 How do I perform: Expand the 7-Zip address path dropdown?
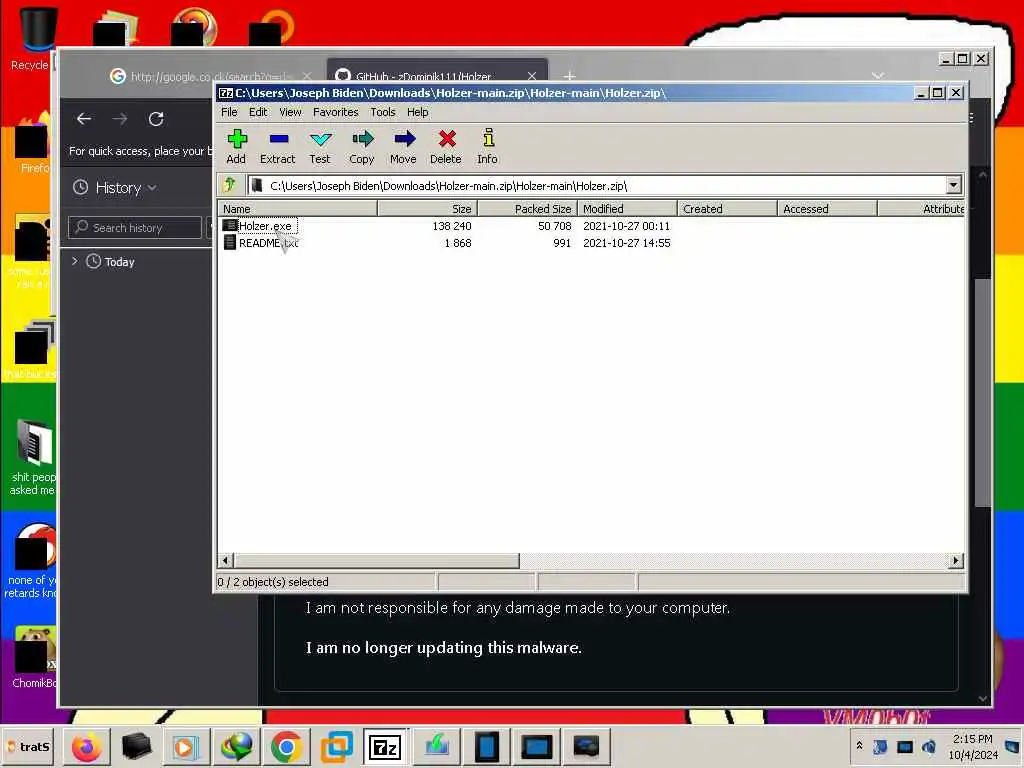pyautogui.click(x=953, y=185)
